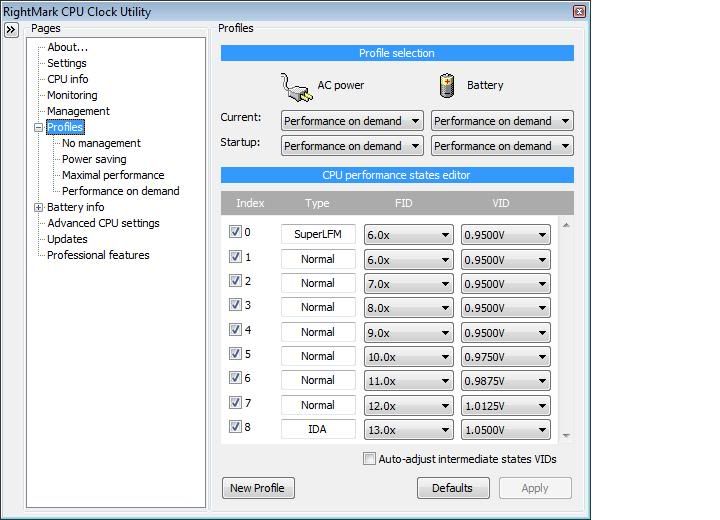Toggle the checkbox for state index 7
This screenshot has height=520, width=720.
pyautogui.click(x=235, y=402)
